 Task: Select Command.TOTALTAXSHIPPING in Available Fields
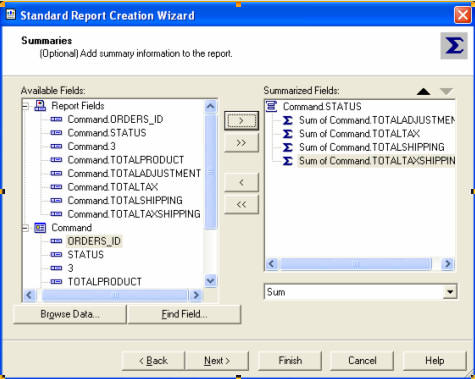[134, 214]
